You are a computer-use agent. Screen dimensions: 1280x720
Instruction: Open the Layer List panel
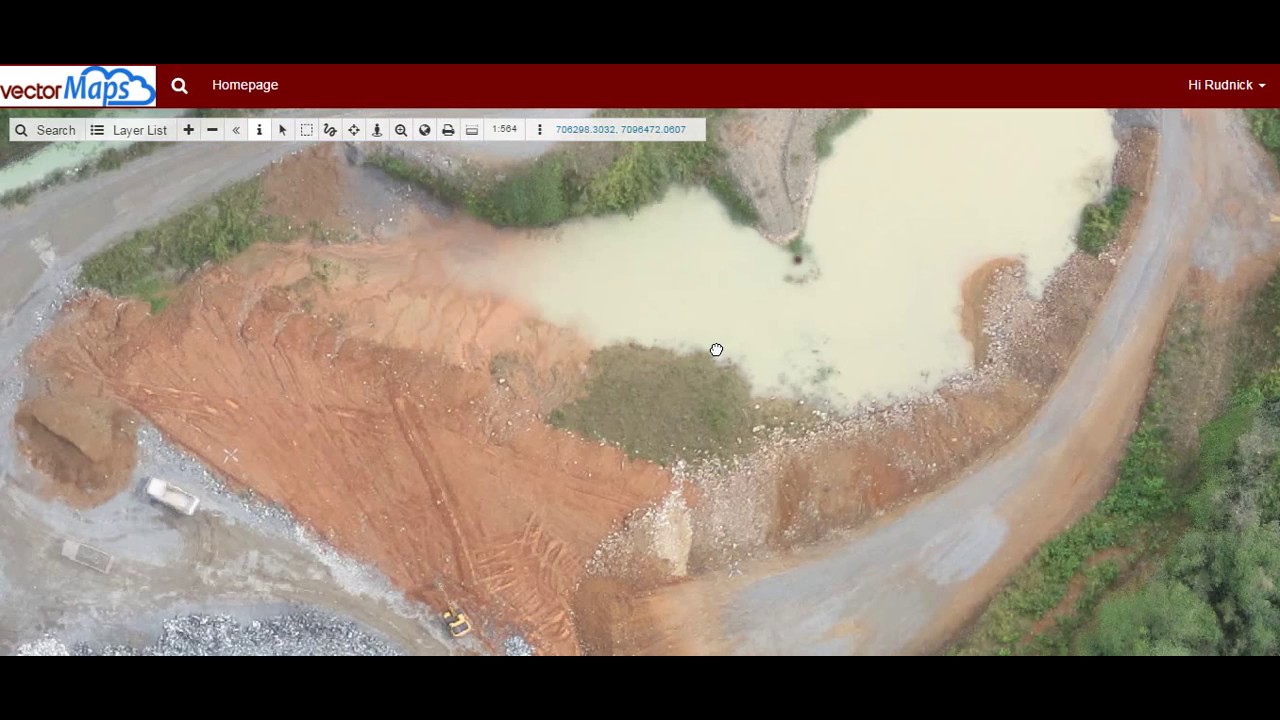(129, 130)
